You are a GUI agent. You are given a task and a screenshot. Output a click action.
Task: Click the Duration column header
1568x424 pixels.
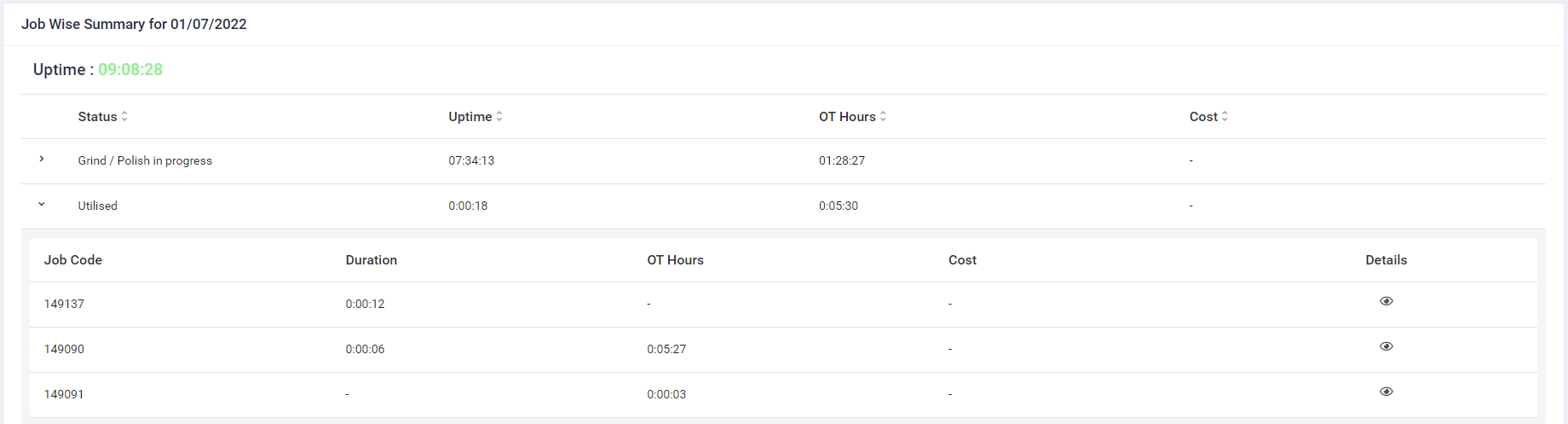click(371, 260)
